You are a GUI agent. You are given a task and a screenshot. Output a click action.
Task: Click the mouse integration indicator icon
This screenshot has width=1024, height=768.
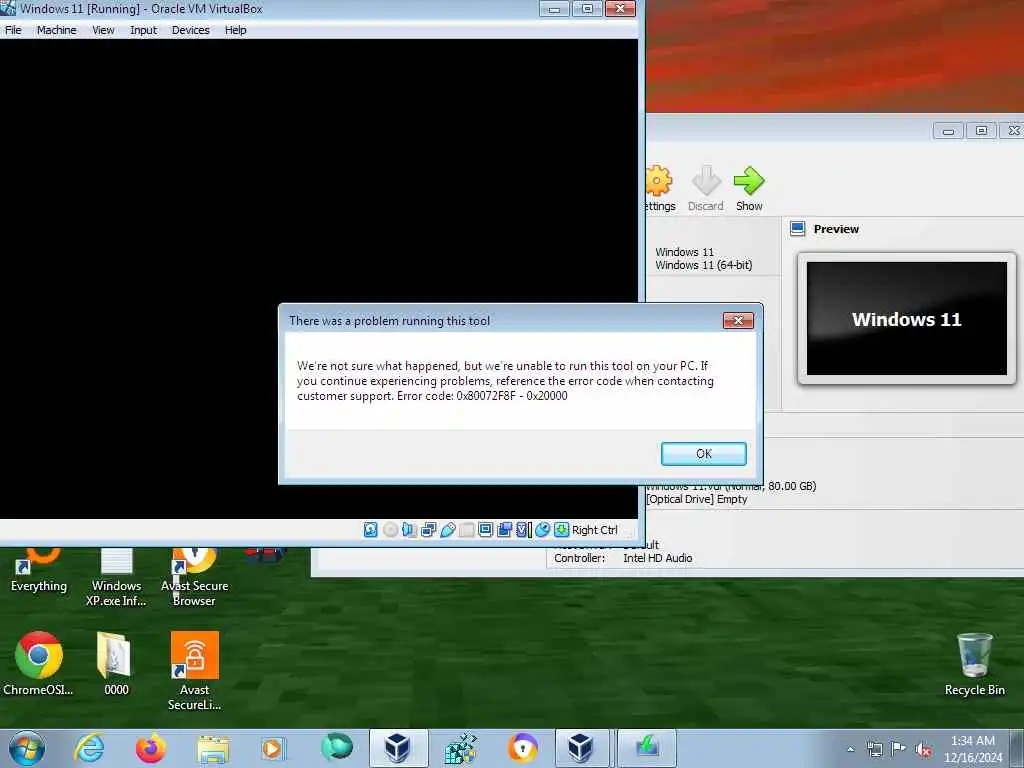pyautogui.click(x=543, y=530)
